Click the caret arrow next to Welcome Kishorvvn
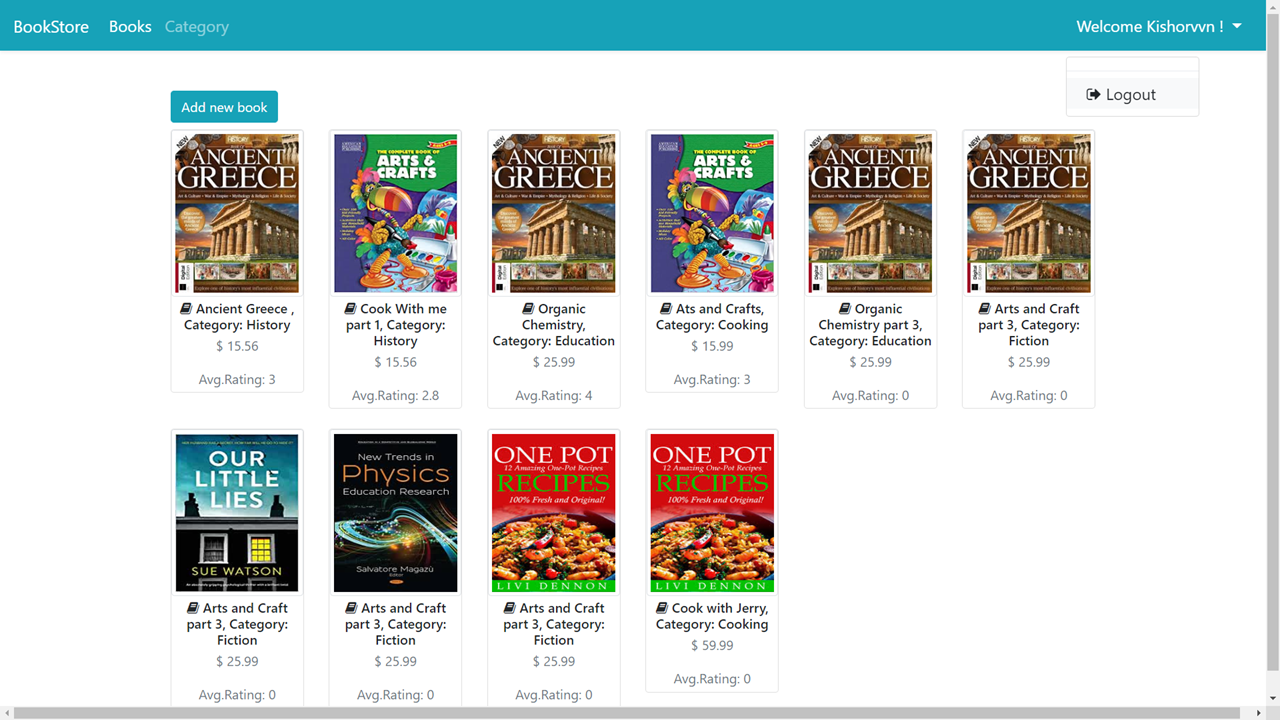Screen dimensions: 1280x720 click(x=1237, y=27)
